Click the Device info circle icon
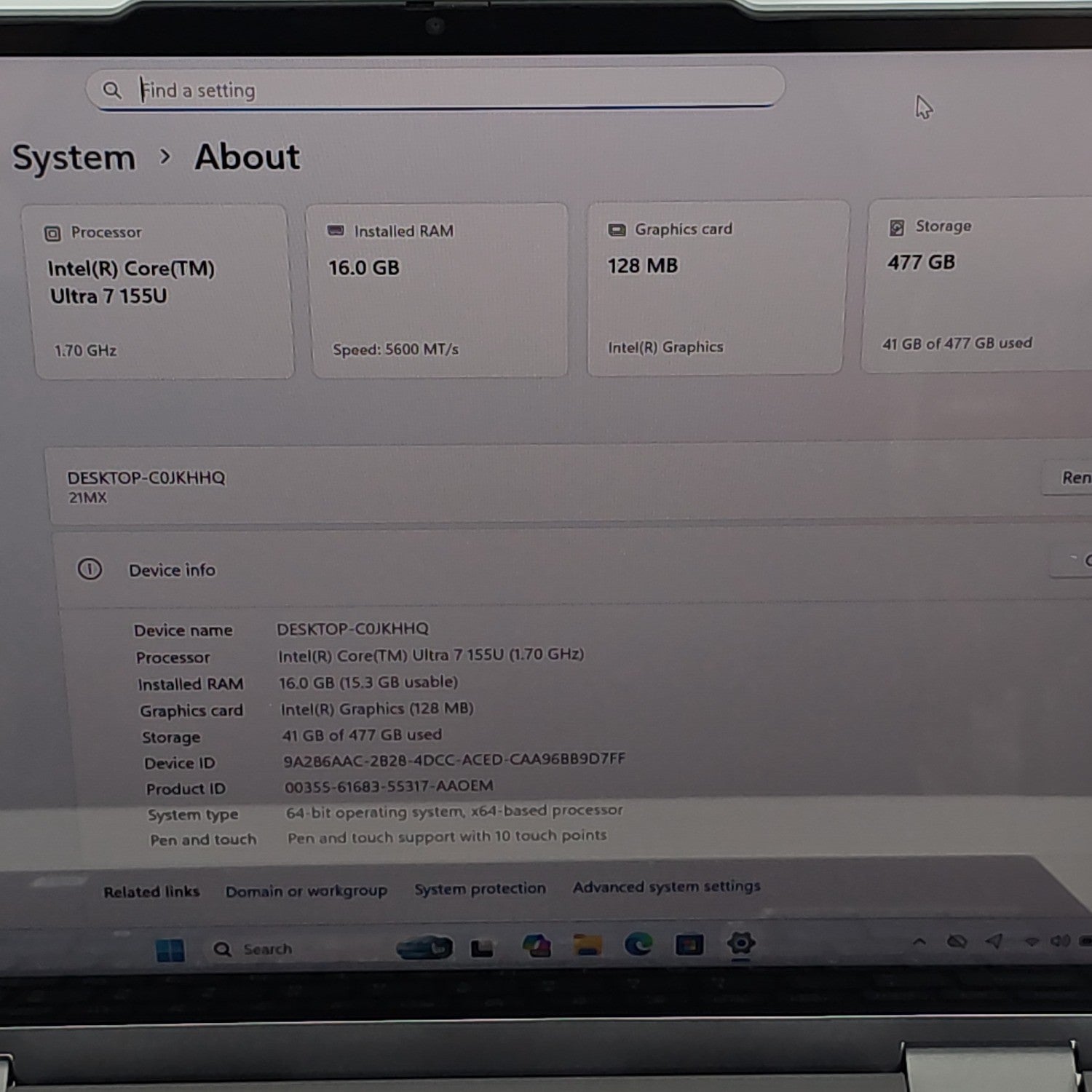 tap(90, 569)
